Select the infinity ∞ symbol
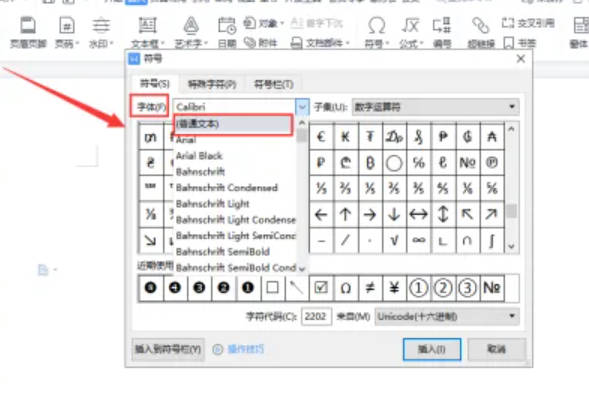The height and width of the screenshot is (393, 589). 418,240
